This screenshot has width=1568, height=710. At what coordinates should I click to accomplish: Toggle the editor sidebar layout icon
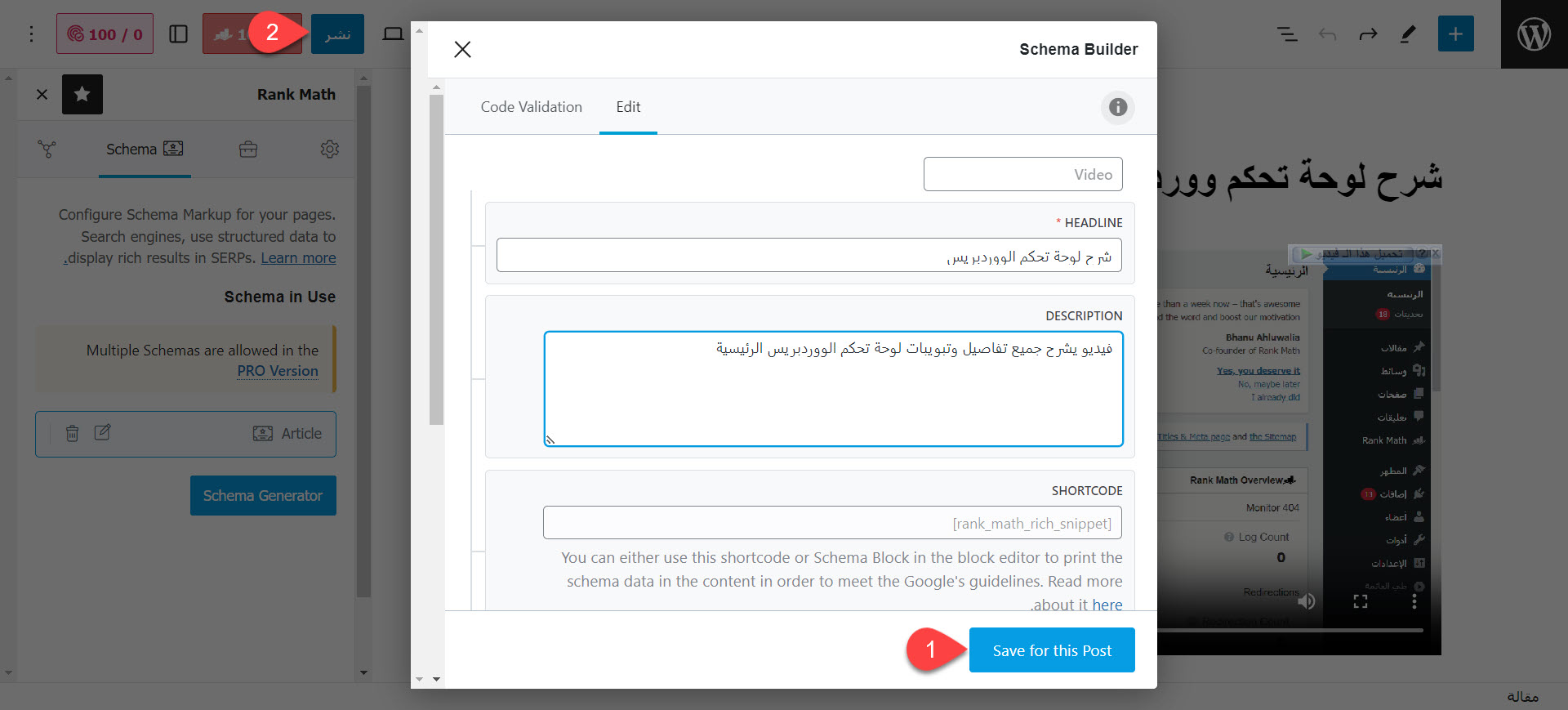[x=178, y=34]
